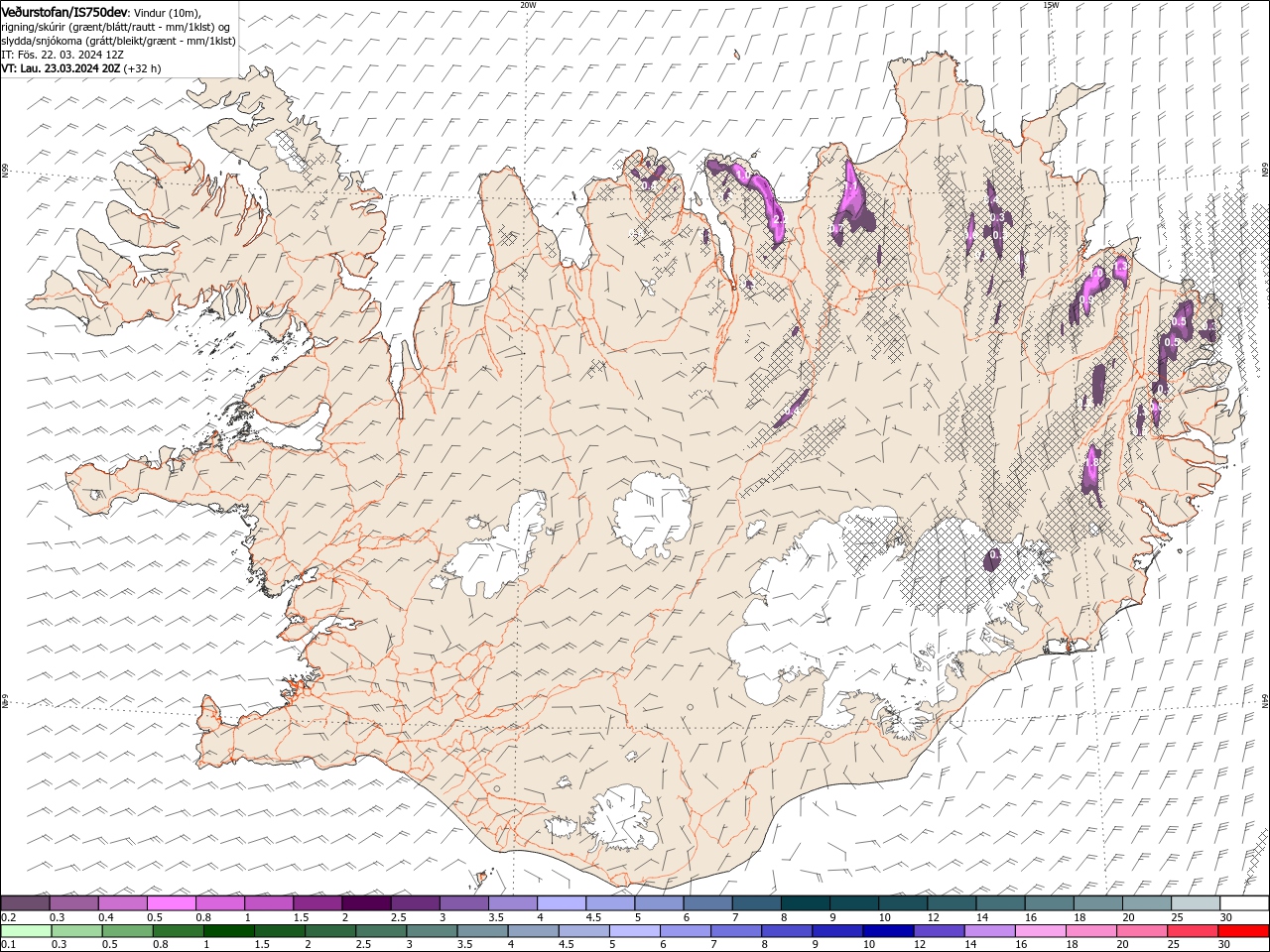The height and width of the screenshot is (952, 1270).
Task: Pick the pure red 30+ rain swatch
Action: [1243, 931]
